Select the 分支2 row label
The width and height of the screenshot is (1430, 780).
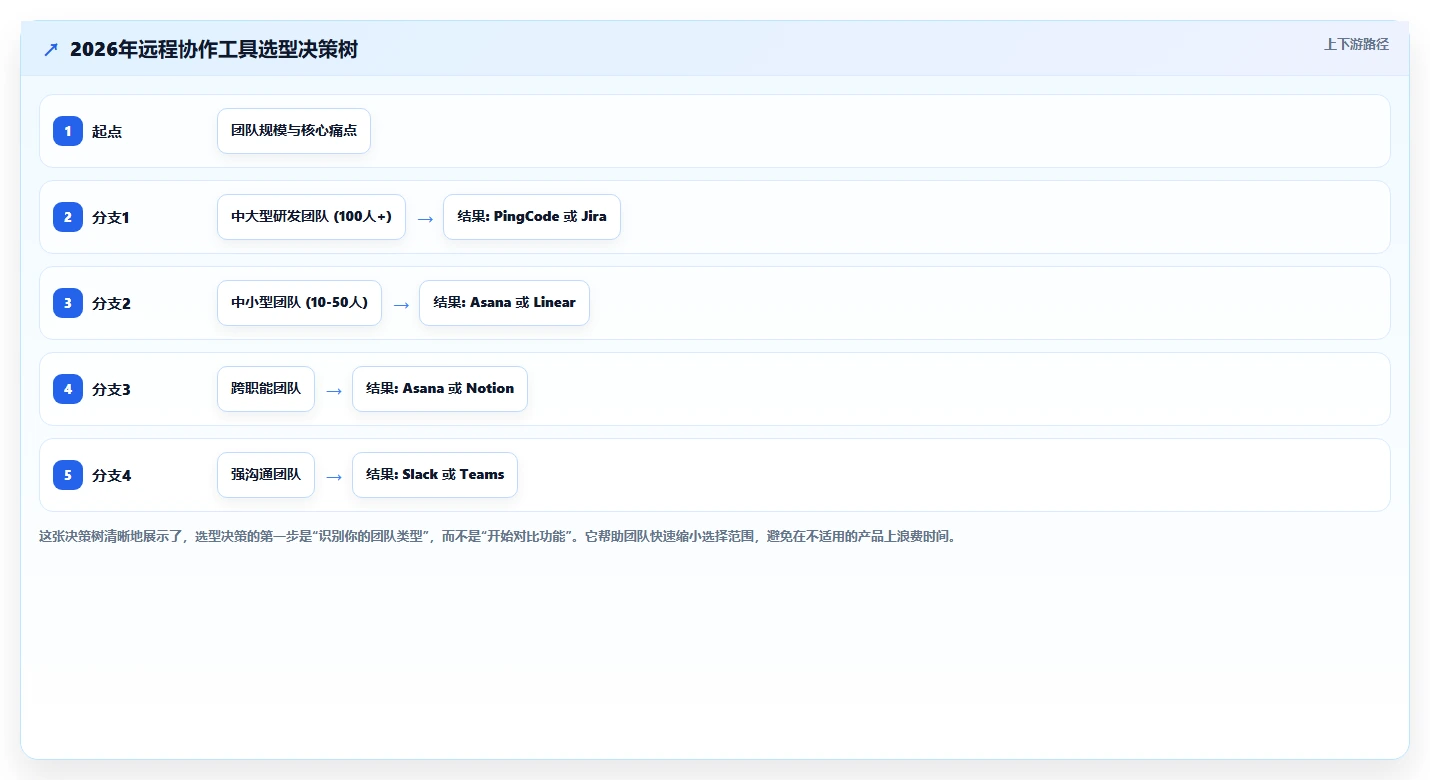click(111, 303)
